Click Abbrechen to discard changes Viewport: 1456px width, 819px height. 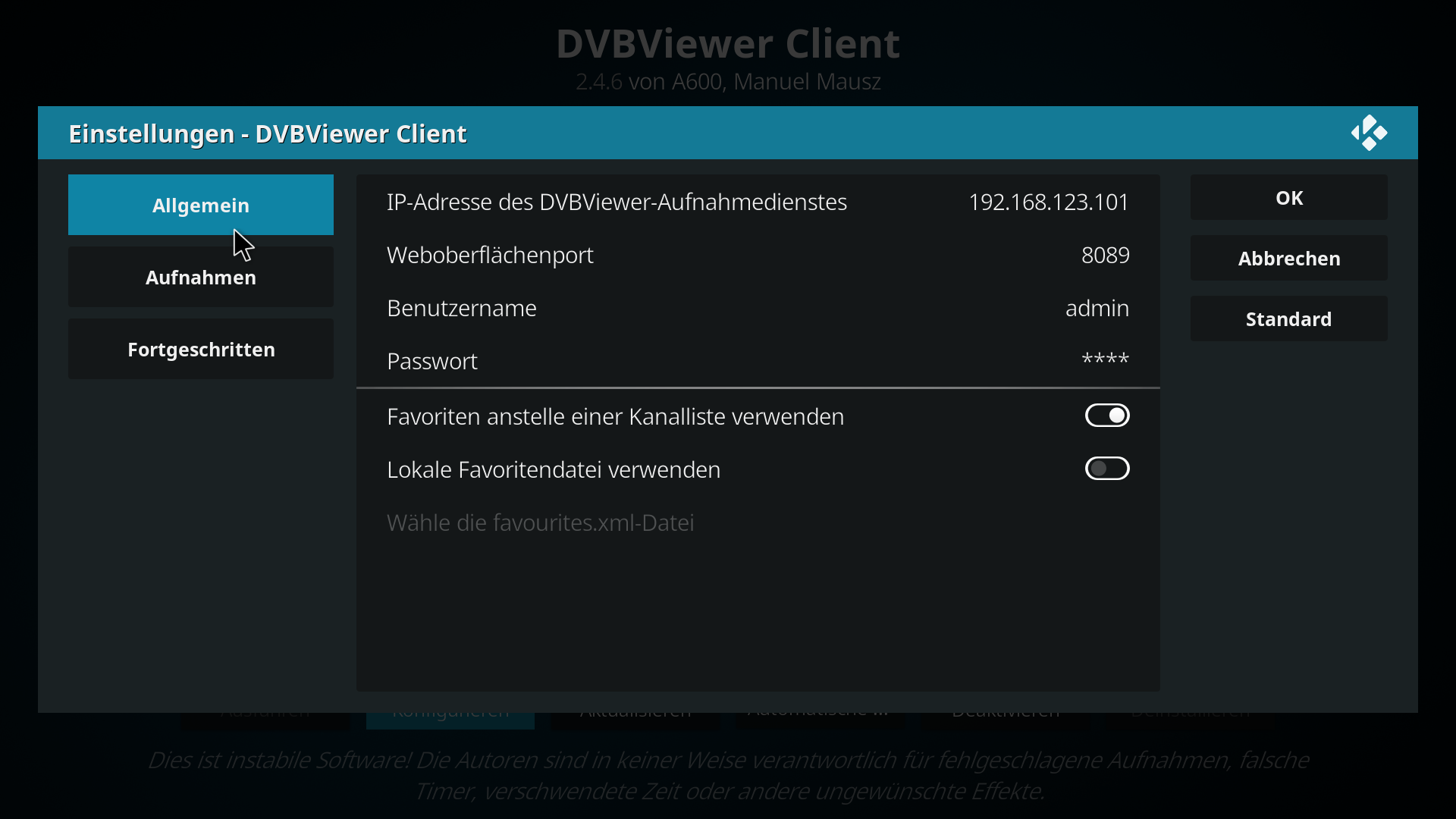click(1289, 258)
